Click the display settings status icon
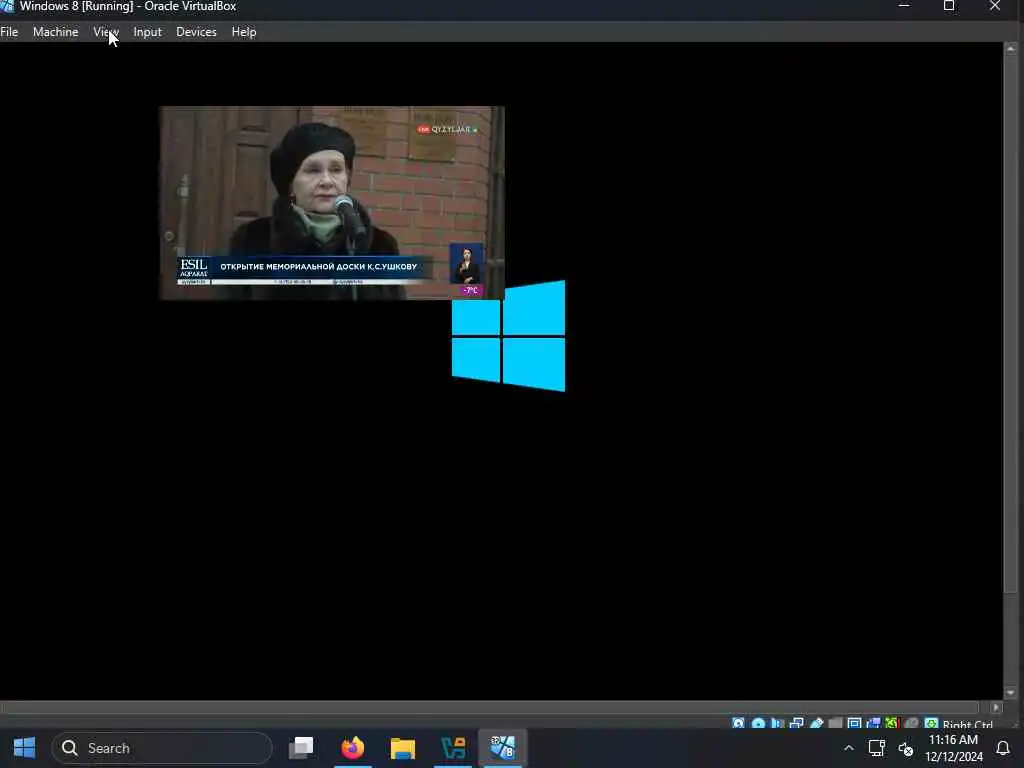Viewport: 1024px width, 768px height. pyautogui.click(x=854, y=723)
